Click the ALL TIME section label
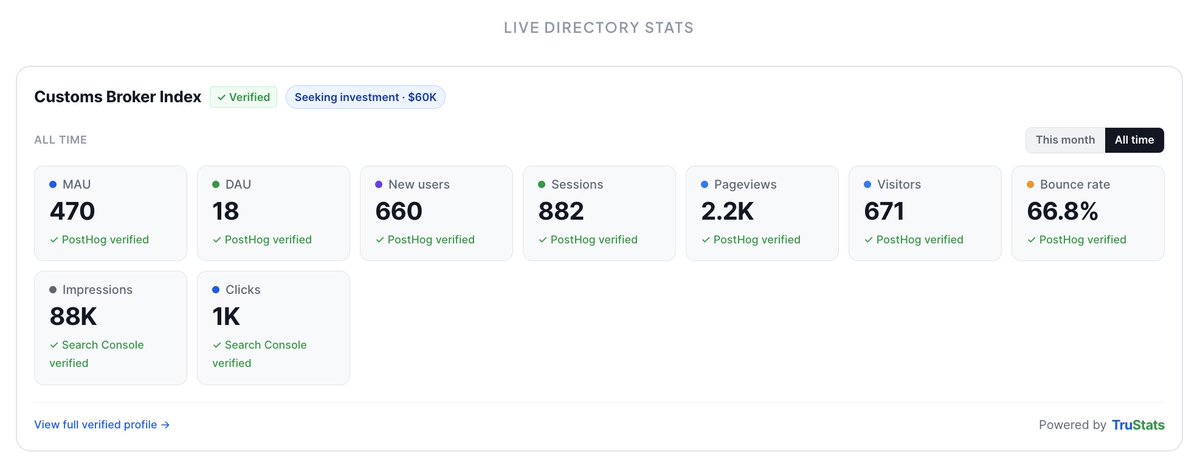Image resolution: width=1200 pixels, height=471 pixels. pos(60,140)
